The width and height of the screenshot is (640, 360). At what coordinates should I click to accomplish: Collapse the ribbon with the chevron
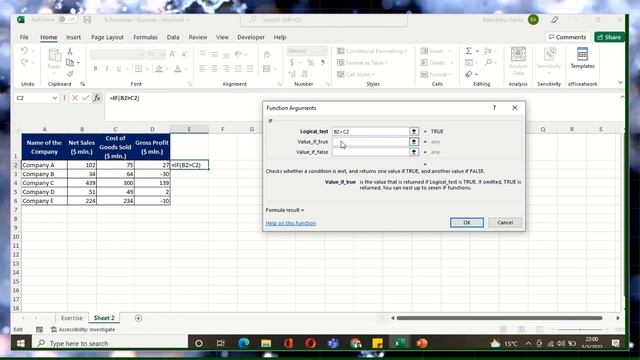tap(620, 82)
